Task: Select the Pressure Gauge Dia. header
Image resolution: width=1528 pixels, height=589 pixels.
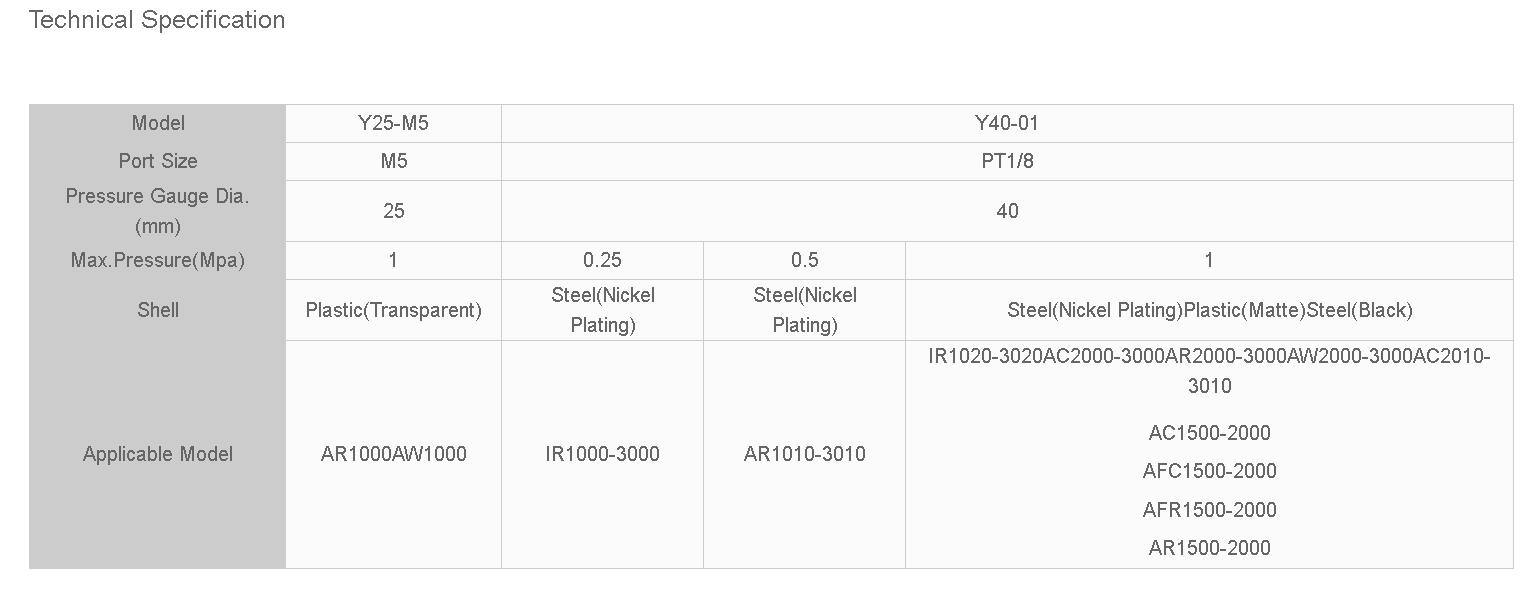Action: (158, 211)
